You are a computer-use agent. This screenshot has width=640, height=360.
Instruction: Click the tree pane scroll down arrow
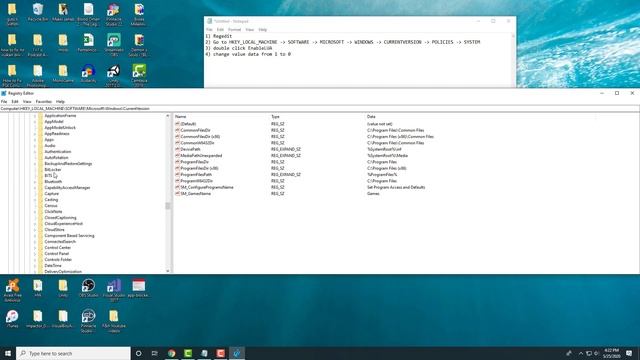click(x=167, y=271)
